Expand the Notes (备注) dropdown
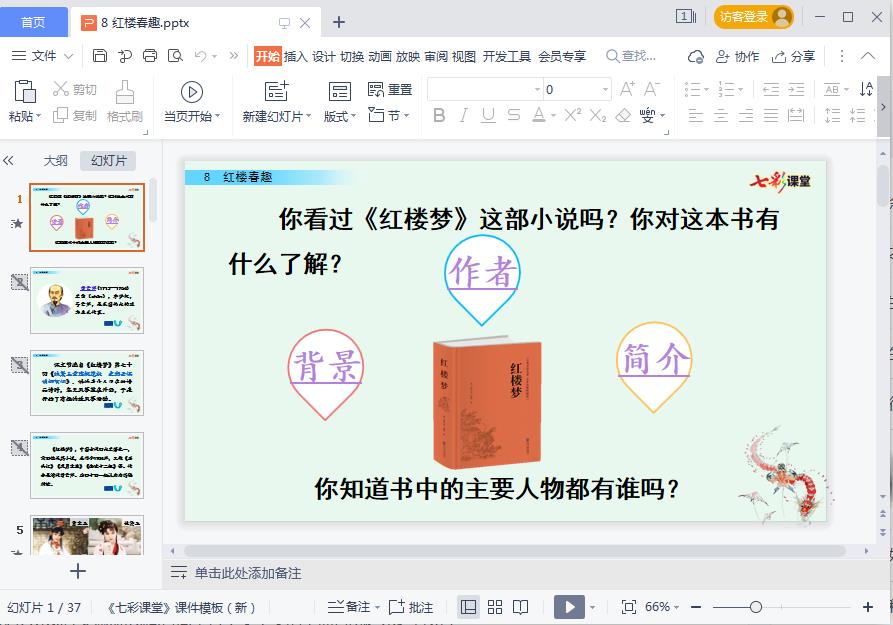Image resolution: width=893 pixels, height=625 pixels. (x=377, y=607)
